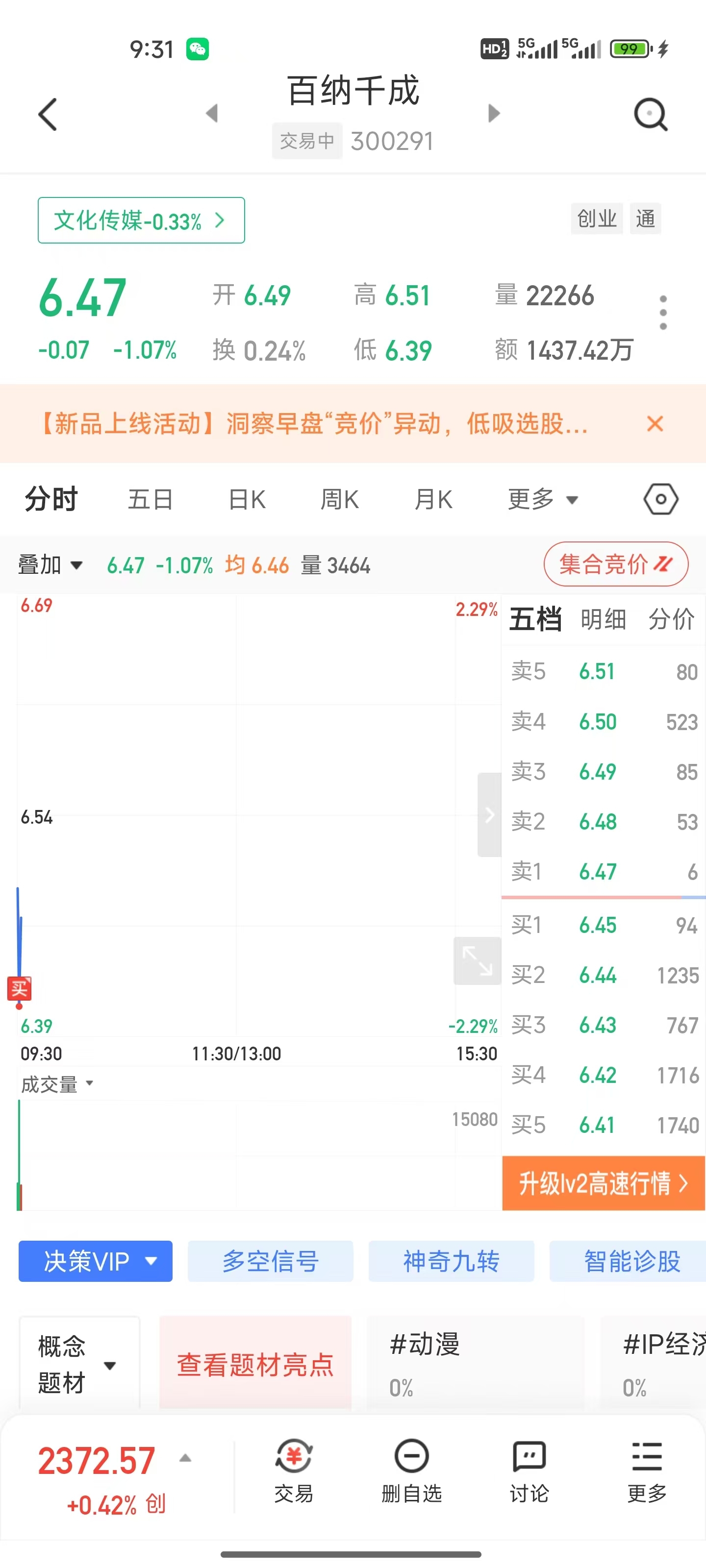Tap the stock title 百纳千成

[x=353, y=91]
